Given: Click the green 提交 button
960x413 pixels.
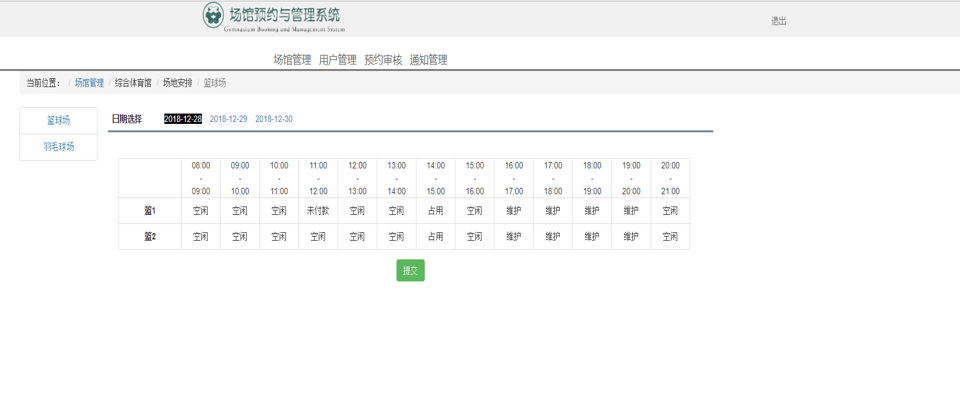Looking at the screenshot, I should click(410, 270).
